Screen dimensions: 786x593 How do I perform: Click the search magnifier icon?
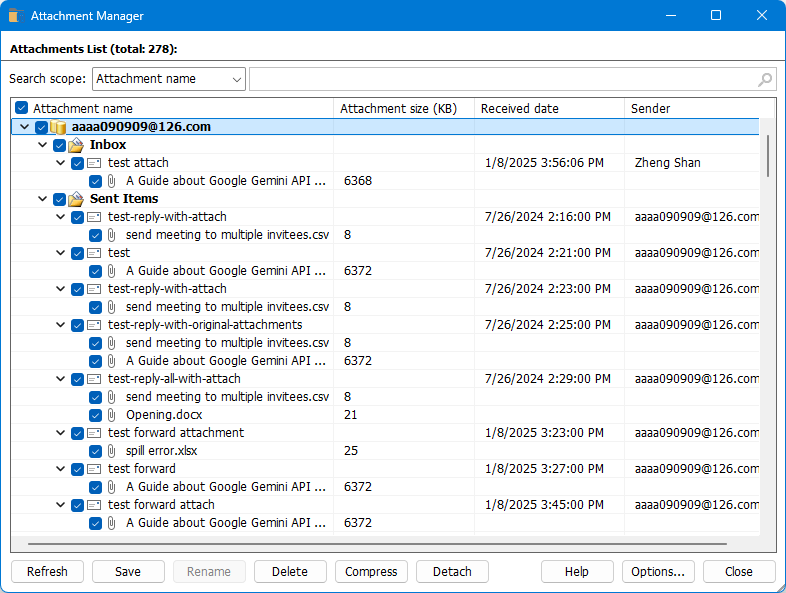pyautogui.click(x=765, y=80)
